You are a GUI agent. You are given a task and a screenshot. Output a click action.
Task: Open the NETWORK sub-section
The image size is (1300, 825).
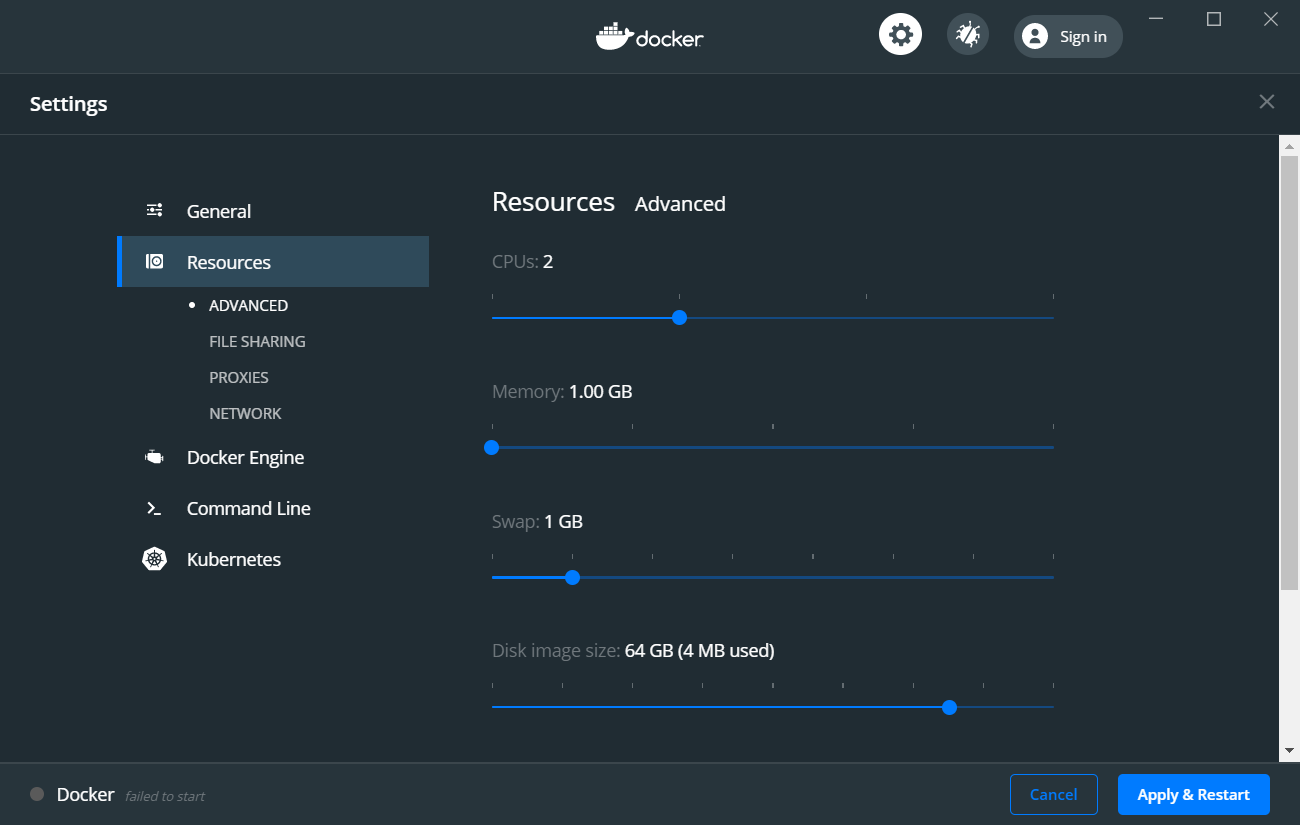tap(245, 413)
